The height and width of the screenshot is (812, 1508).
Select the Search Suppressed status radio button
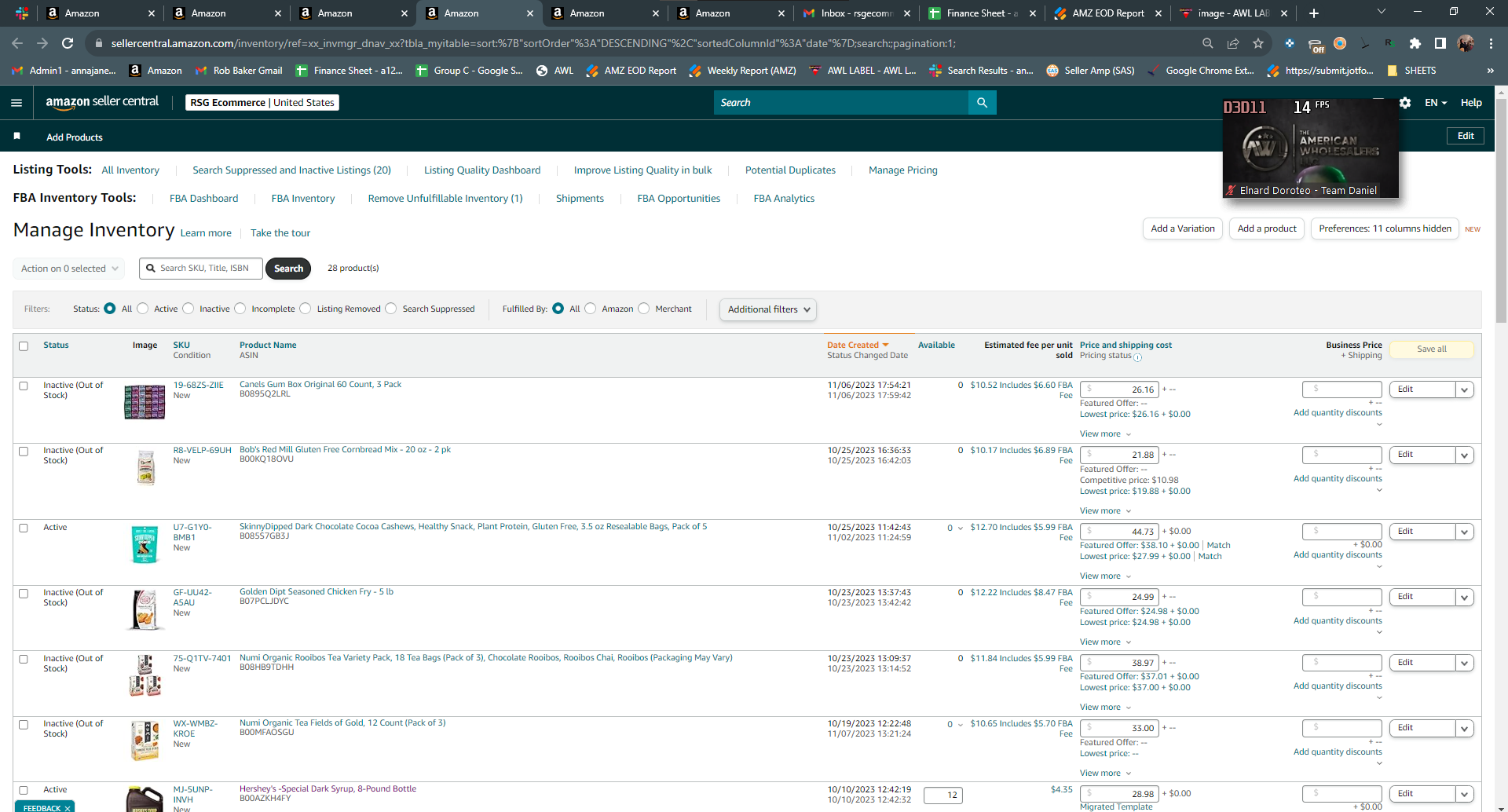point(391,309)
